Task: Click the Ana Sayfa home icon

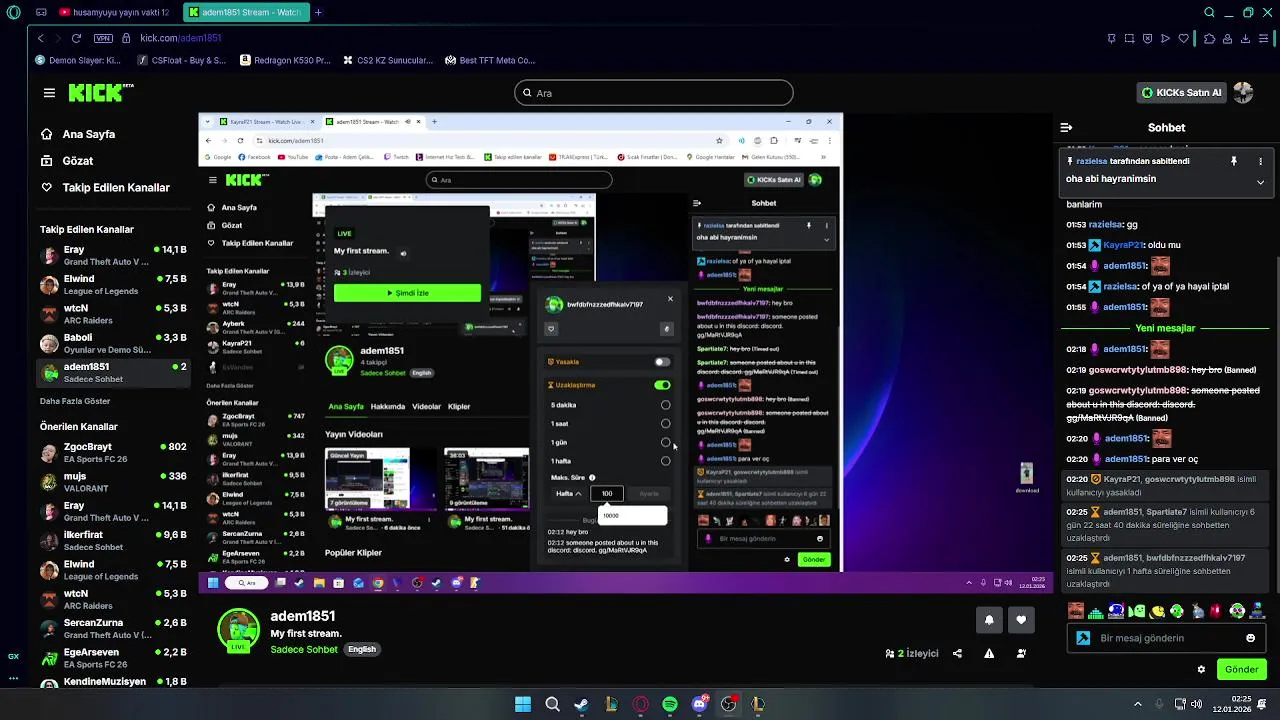Action: 46,134
